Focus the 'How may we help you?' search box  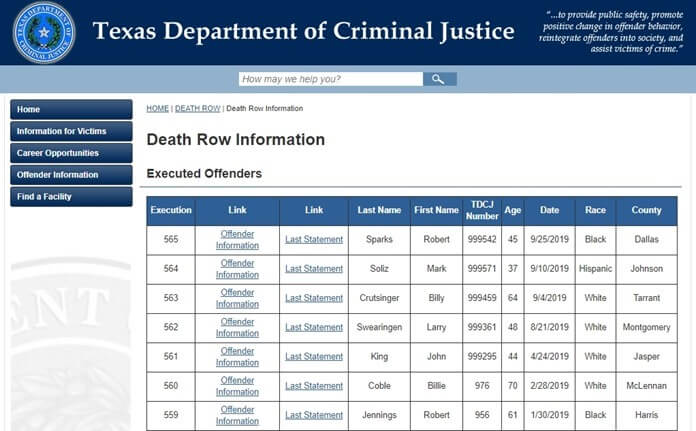(x=331, y=79)
